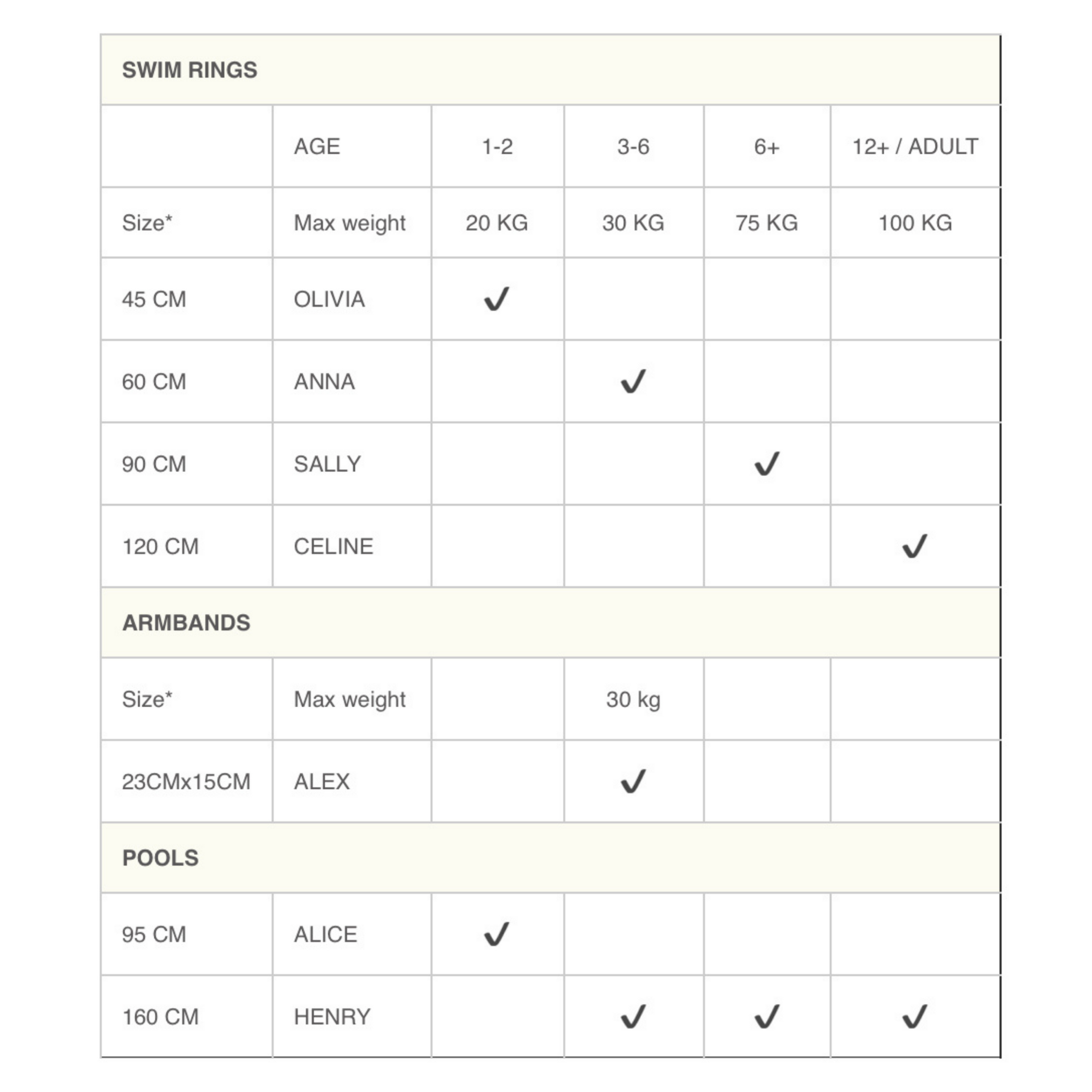The image size is (1092, 1092).
Task: Click the checkmark in the OLIVIA row
Action: pyautogui.click(x=497, y=299)
